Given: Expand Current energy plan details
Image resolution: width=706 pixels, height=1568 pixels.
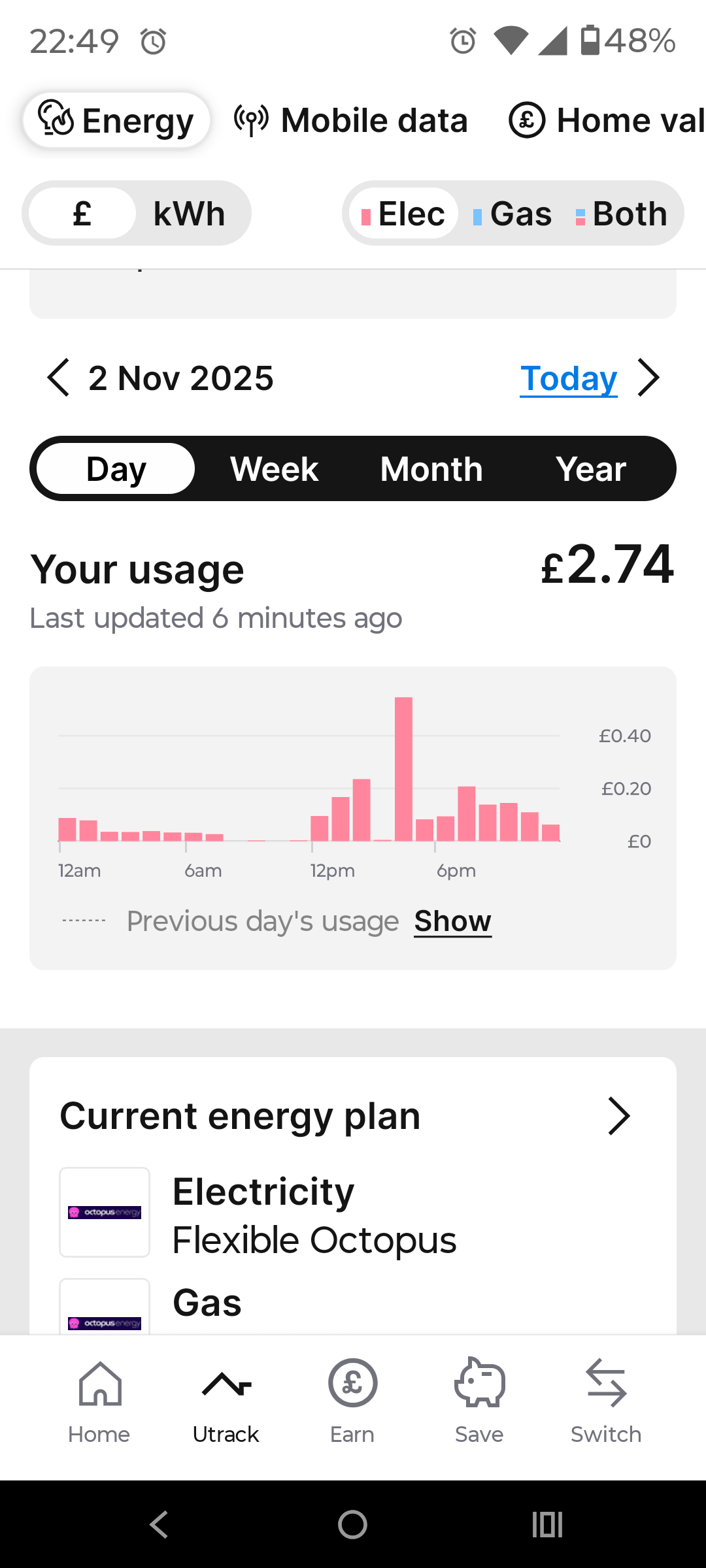Looking at the screenshot, I should coord(618,1116).
